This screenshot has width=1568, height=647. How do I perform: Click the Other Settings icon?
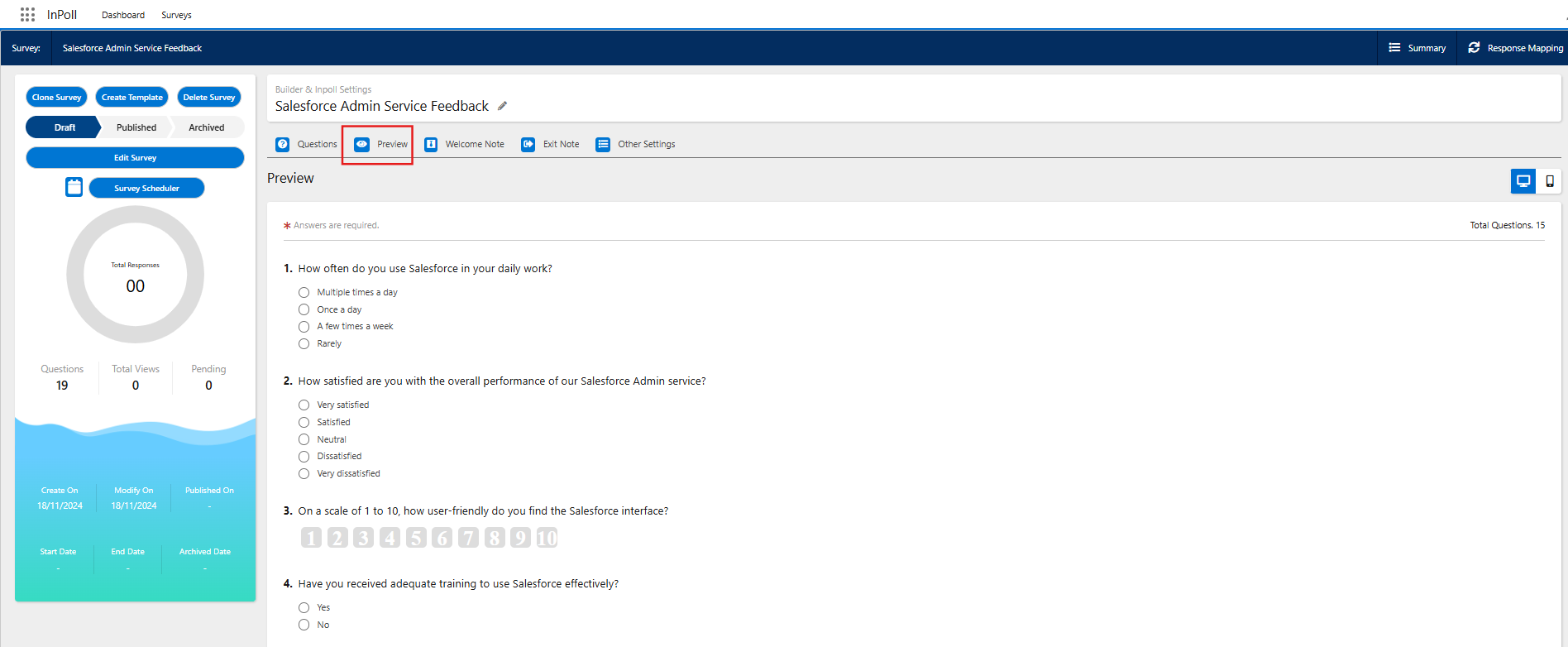point(603,144)
